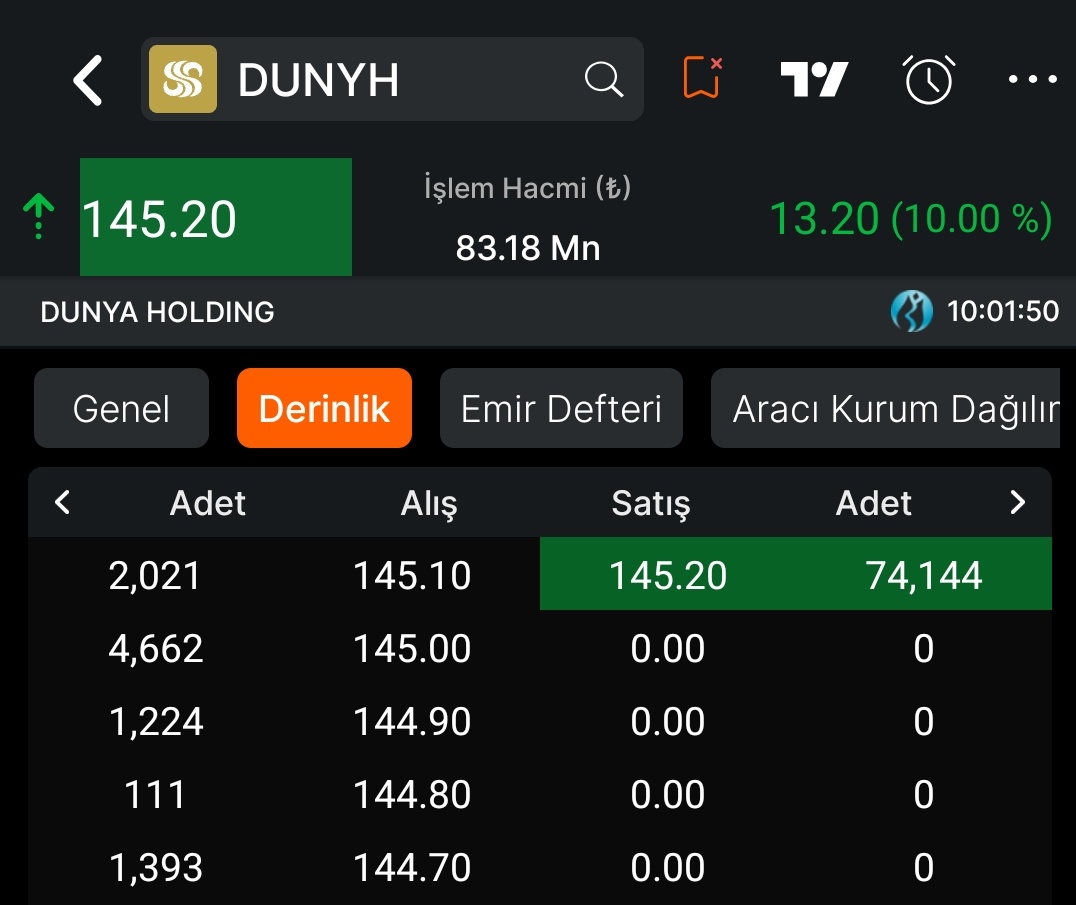
Task: Tap the İşlem Hacmi (₺) label
Action: pyautogui.click(x=527, y=187)
